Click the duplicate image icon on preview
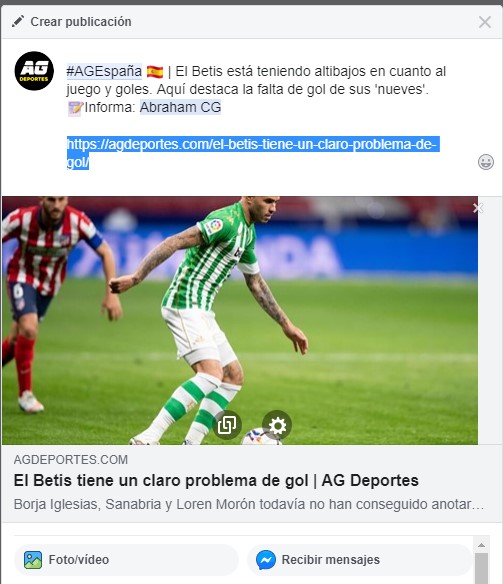 [x=227, y=425]
